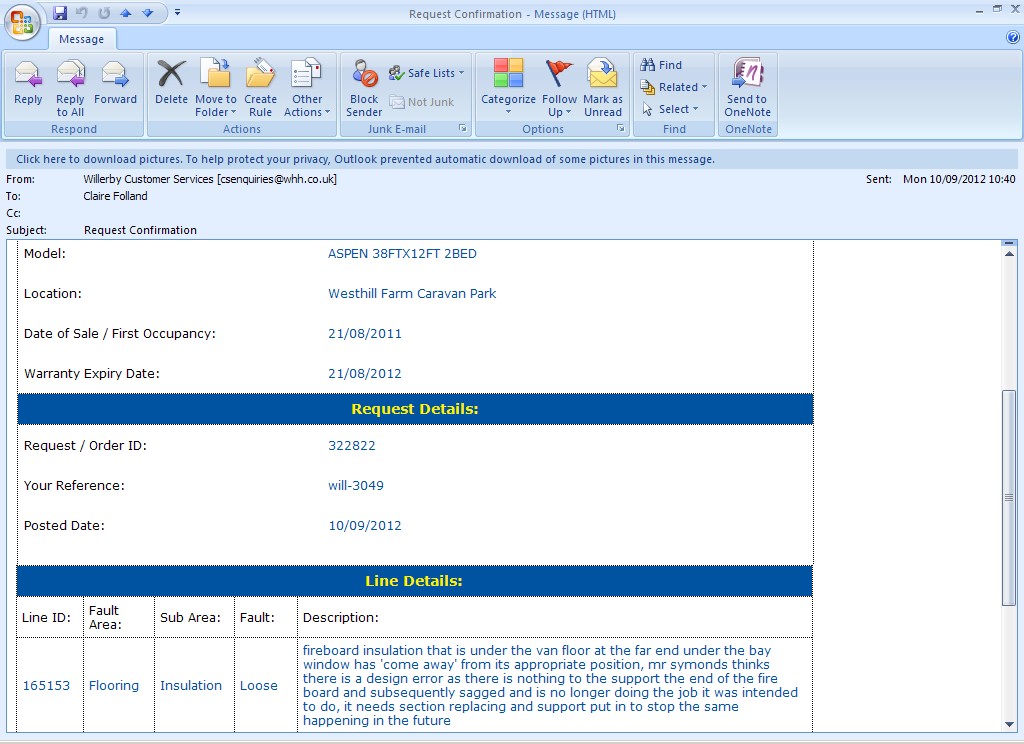This screenshot has width=1024, height=744.
Task: Open the Follow Up flag dropdown
Action: pos(559,105)
